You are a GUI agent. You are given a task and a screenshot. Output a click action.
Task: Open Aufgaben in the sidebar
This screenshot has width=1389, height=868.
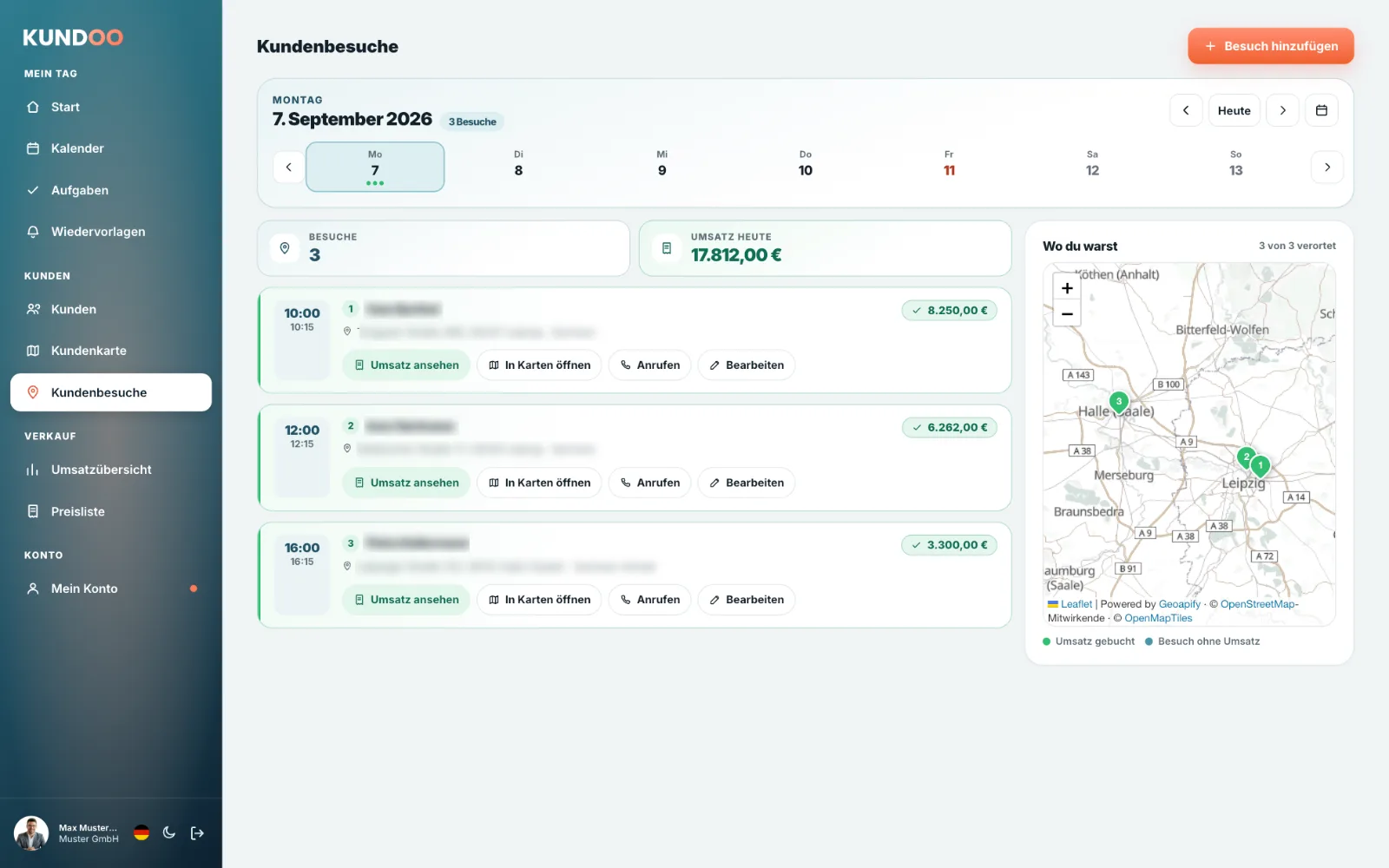pos(111,190)
